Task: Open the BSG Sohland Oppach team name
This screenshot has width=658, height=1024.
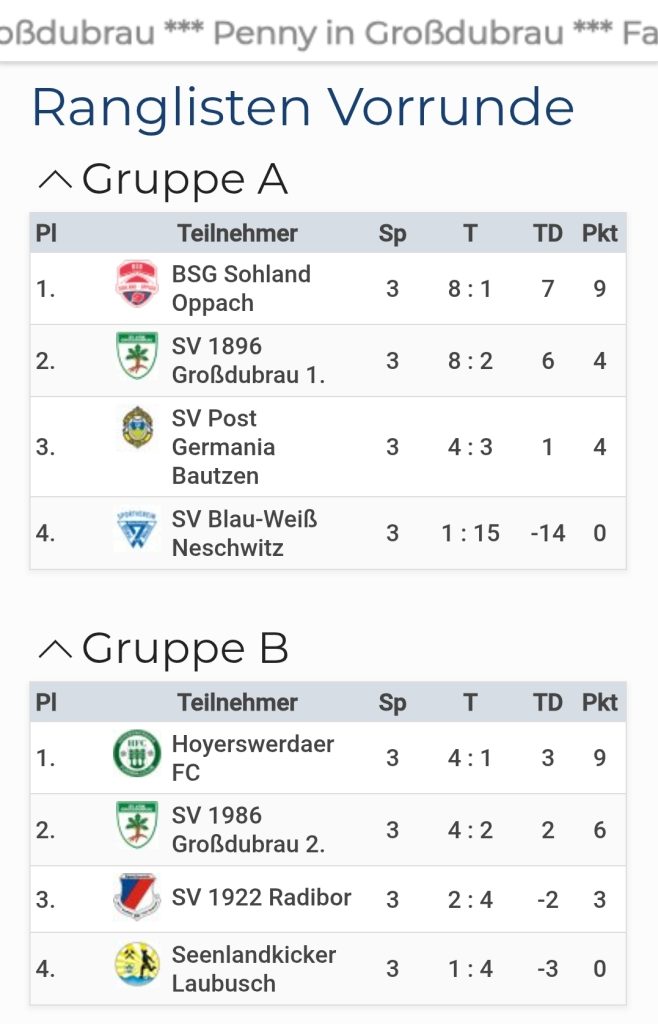Action: pyautogui.click(x=241, y=288)
